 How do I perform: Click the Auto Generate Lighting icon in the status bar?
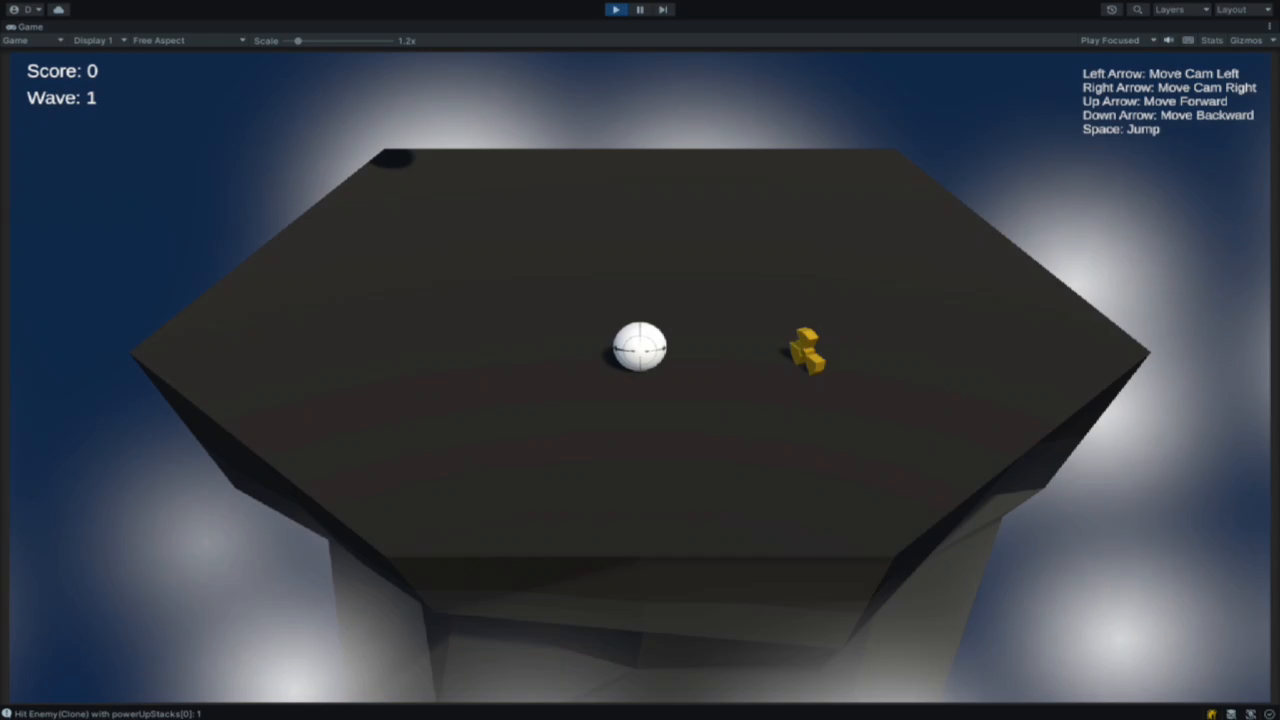coord(1212,714)
